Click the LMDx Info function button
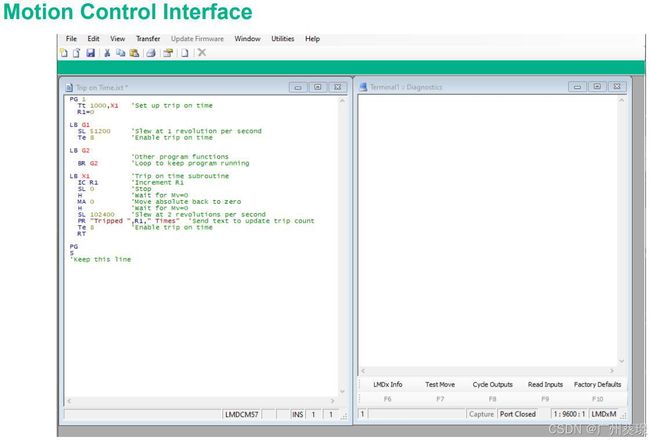The width and height of the screenshot is (650, 441). point(388,385)
